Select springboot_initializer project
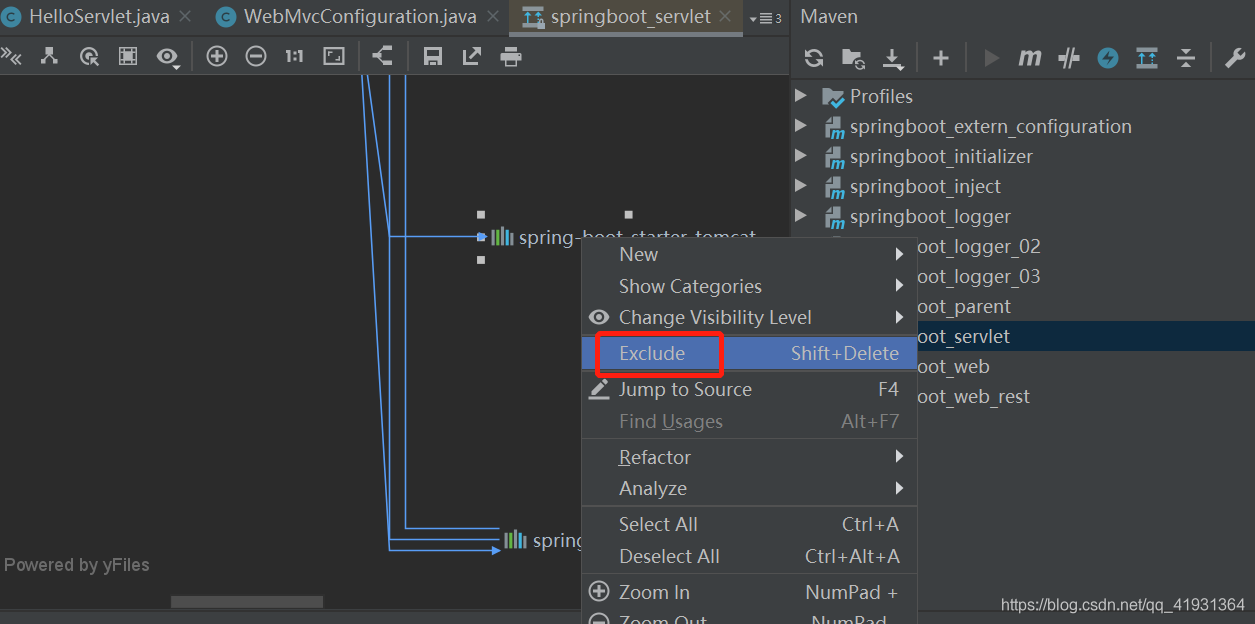 click(x=1022, y=156)
